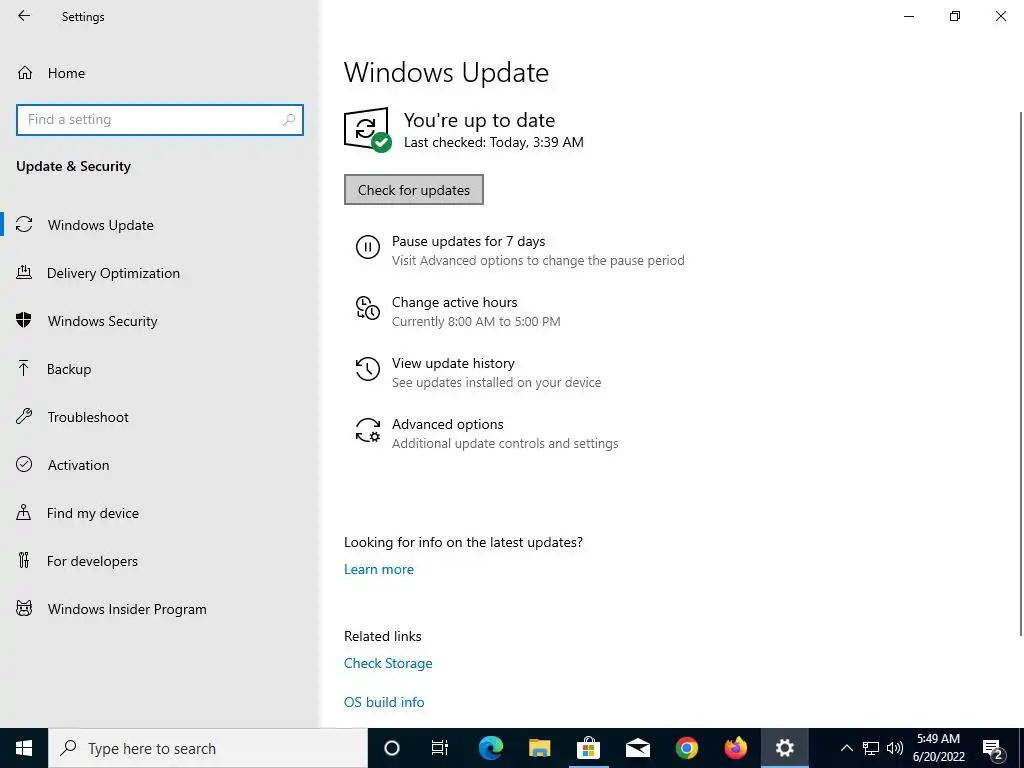Open Change active hours
The image size is (1024, 768).
click(455, 302)
